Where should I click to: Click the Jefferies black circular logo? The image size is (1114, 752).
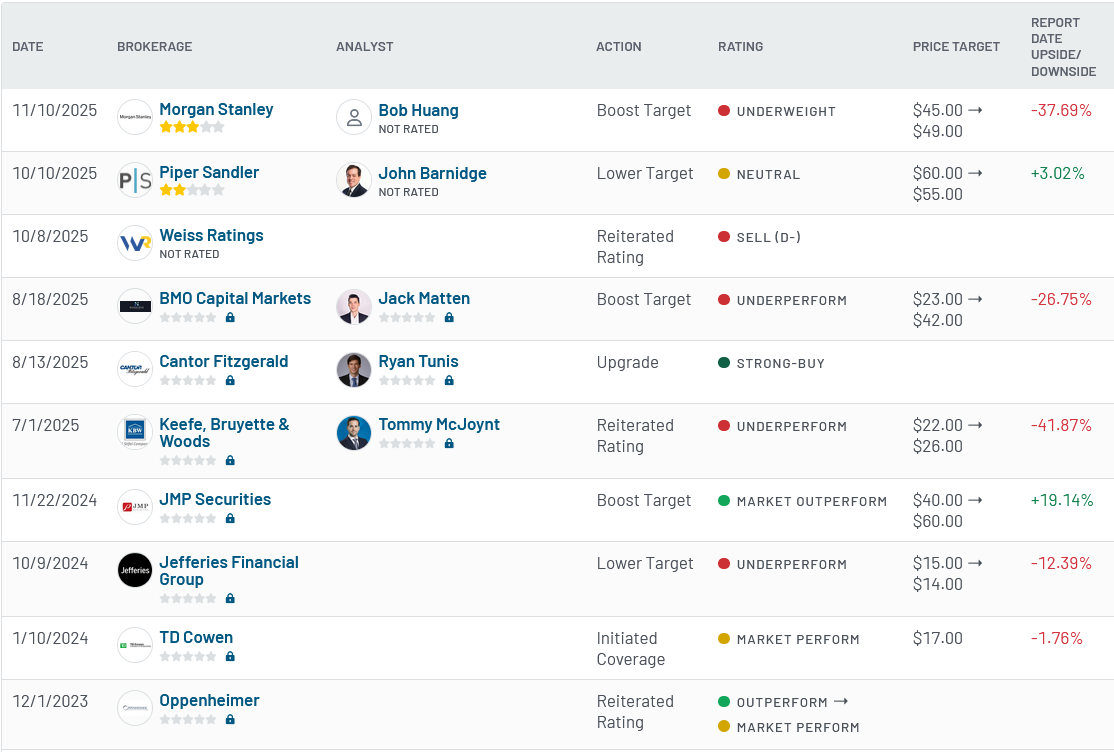point(135,570)
